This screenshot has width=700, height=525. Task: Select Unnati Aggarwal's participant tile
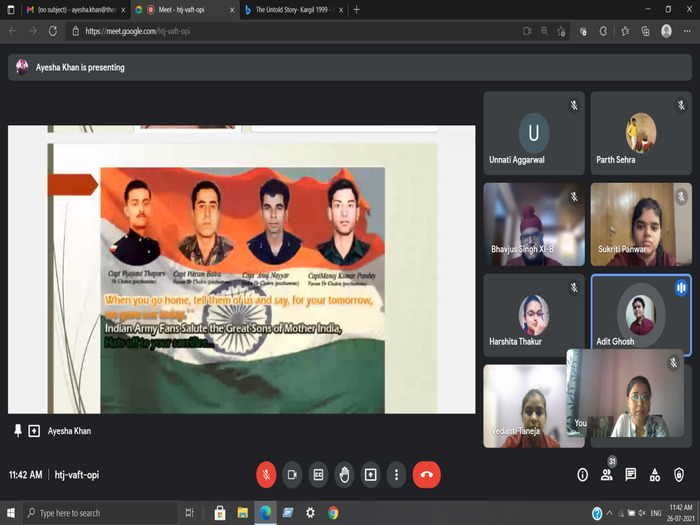coord(534,133)
